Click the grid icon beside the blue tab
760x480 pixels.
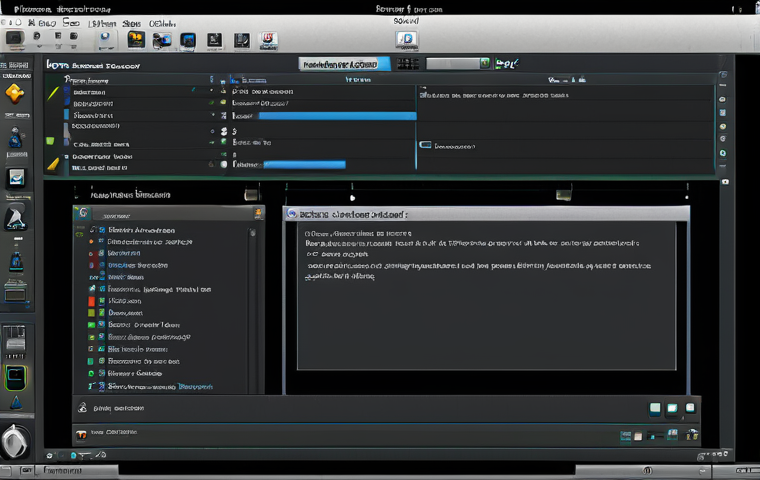point(408,64)
